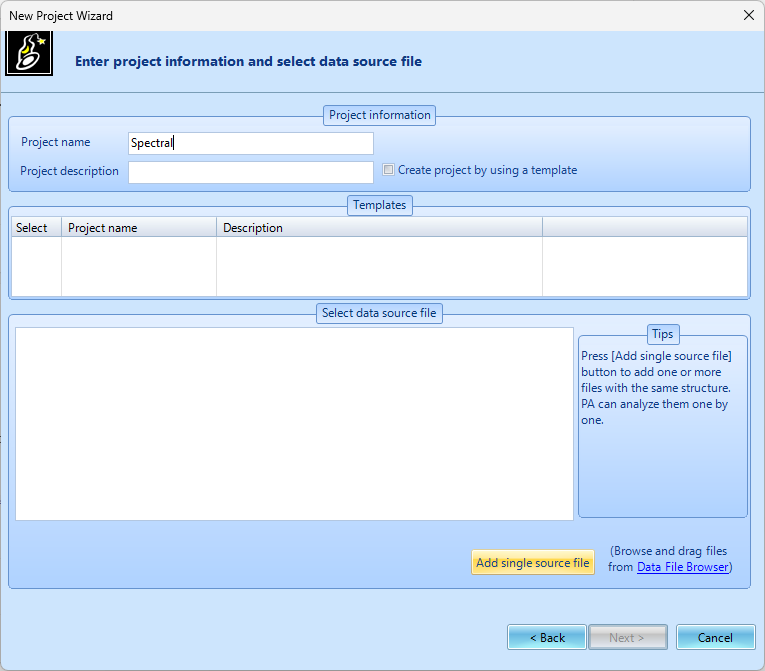Click the tips text about adding source files
The height and width of the screenshot is (671, 765).
click(x=656, y=388)
